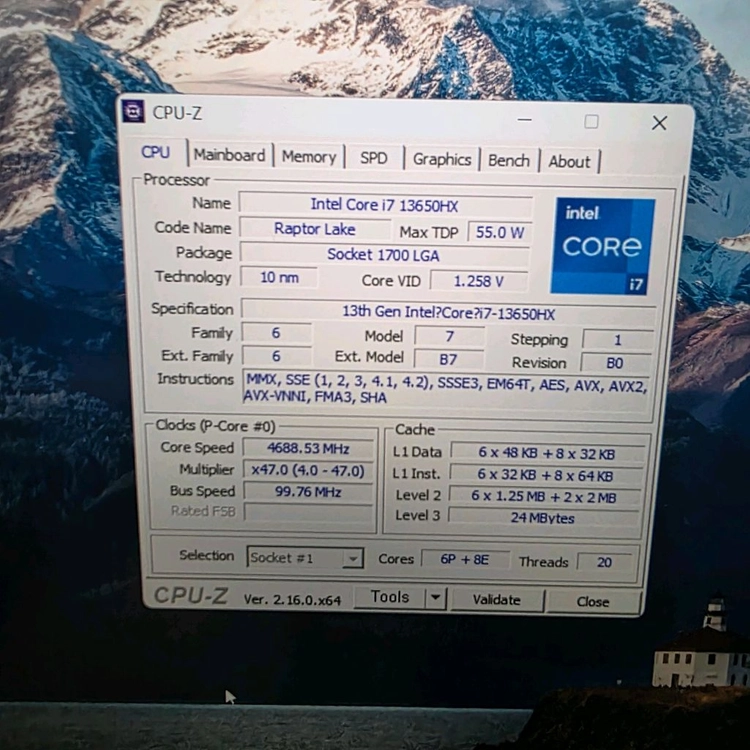Open the Memory tab
Image resolution: width=750 pixels, height=750 pixels.
point(309,157)
